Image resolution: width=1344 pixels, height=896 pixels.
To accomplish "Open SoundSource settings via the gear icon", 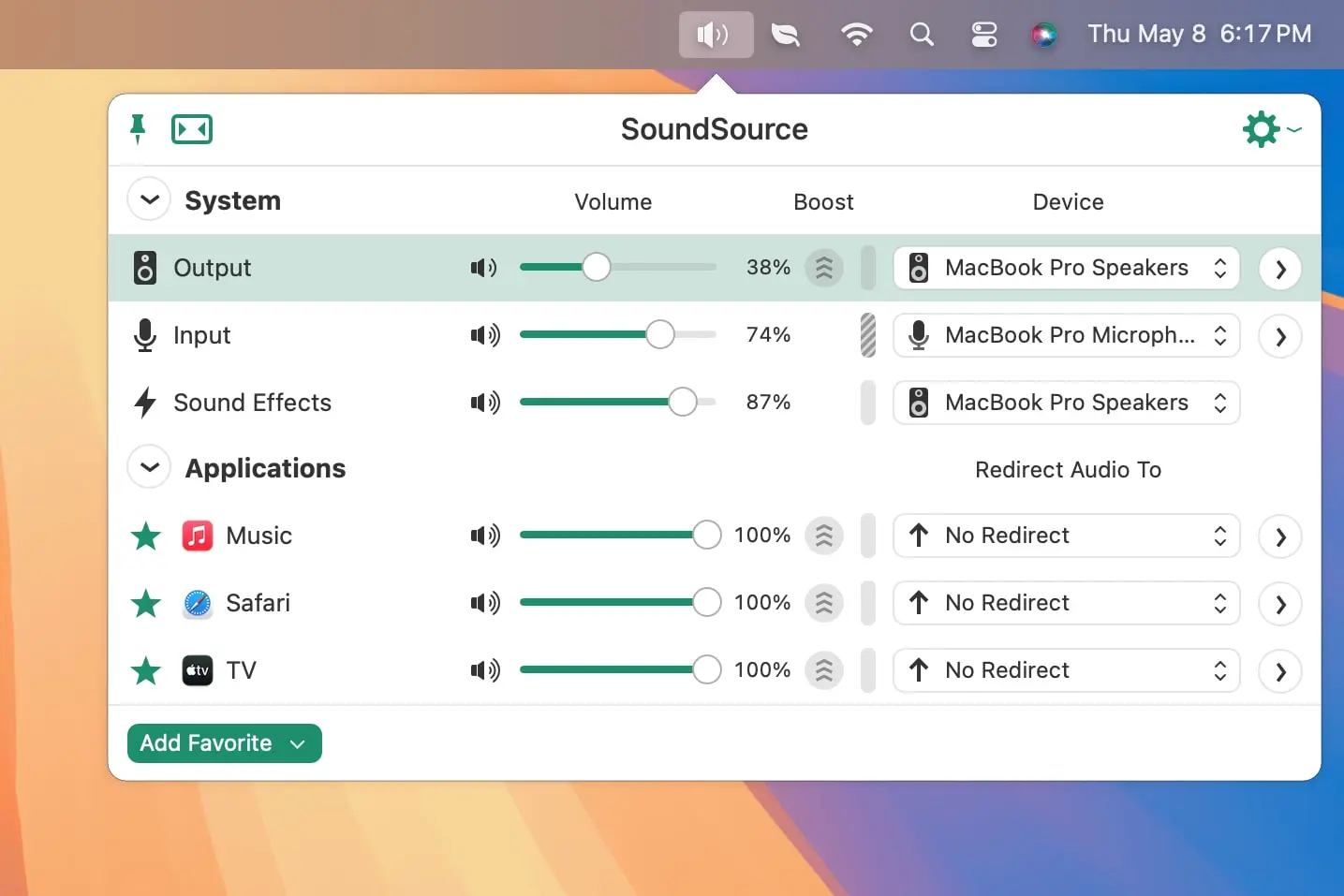I will [1261, 129].
